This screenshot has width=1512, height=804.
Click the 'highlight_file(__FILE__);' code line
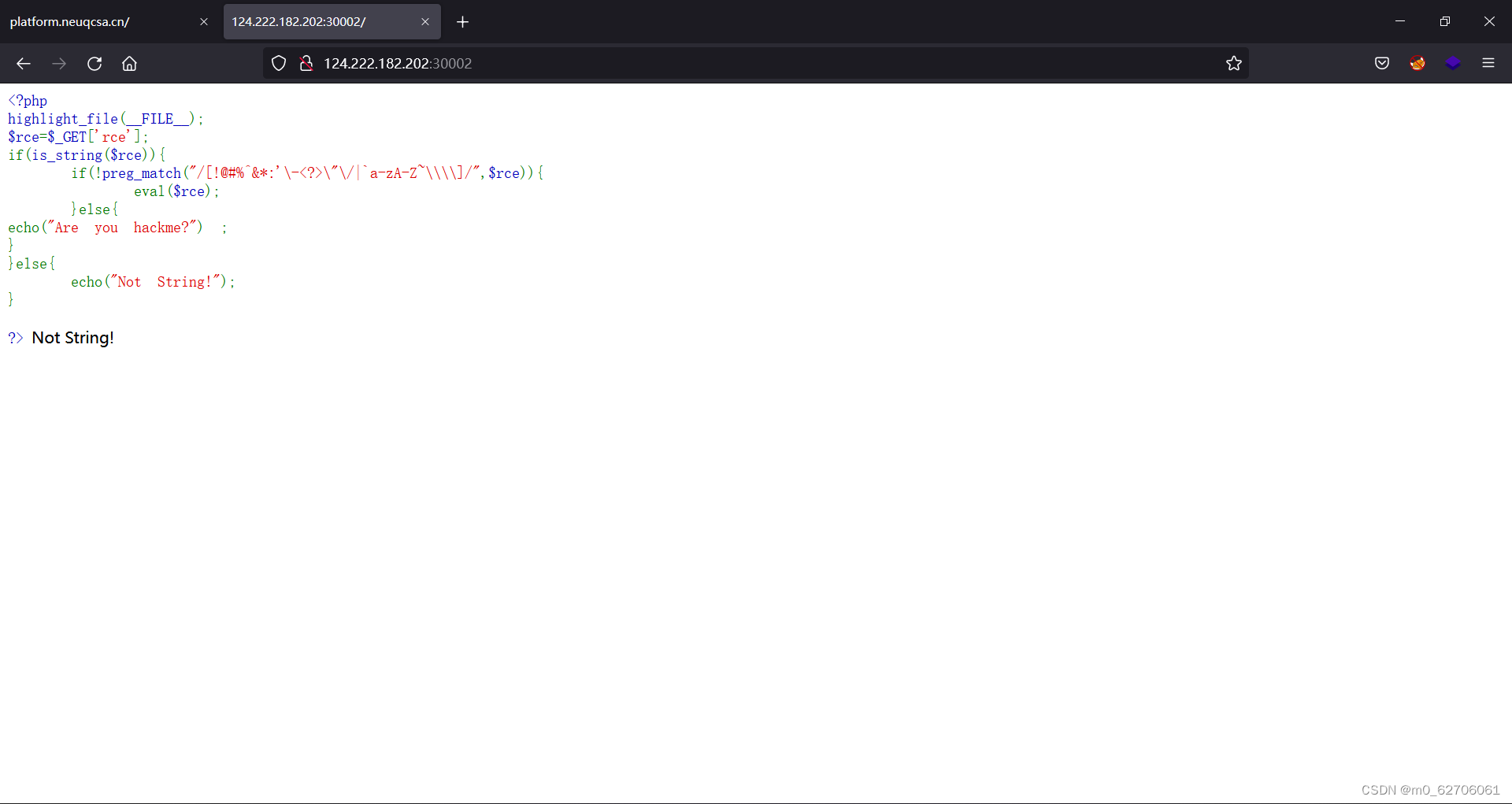click(106, 119)
